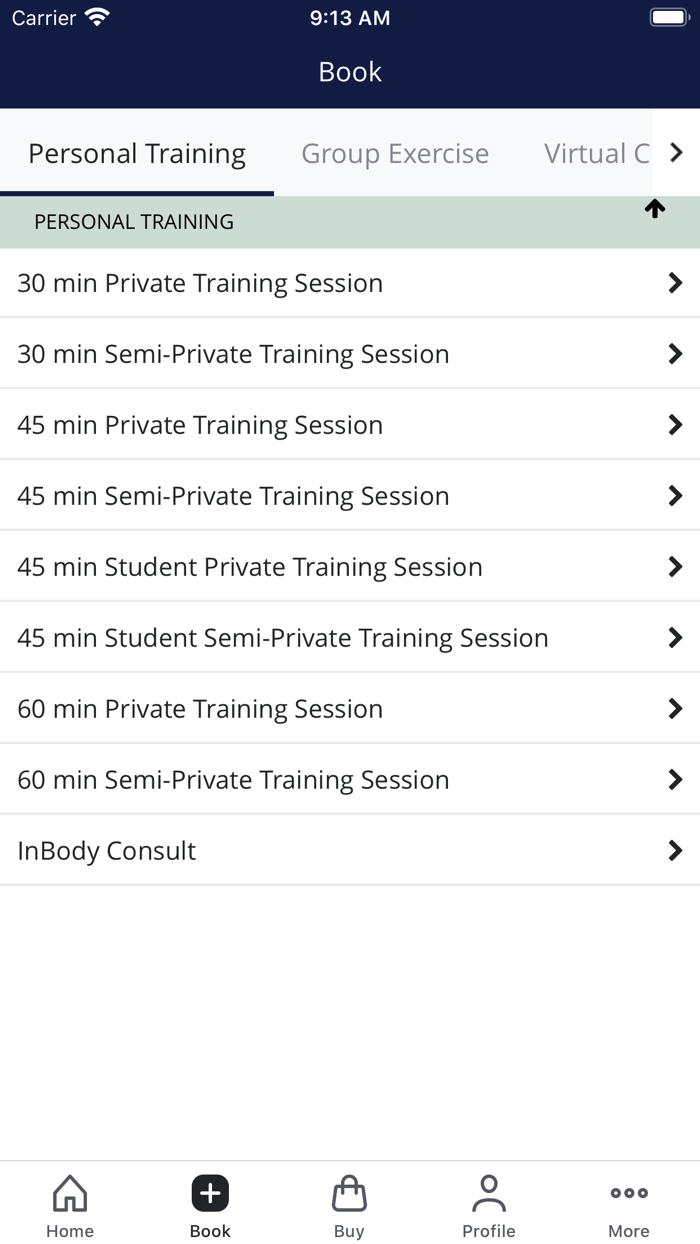Tap the More three-dots icon

click(629, 1193)
